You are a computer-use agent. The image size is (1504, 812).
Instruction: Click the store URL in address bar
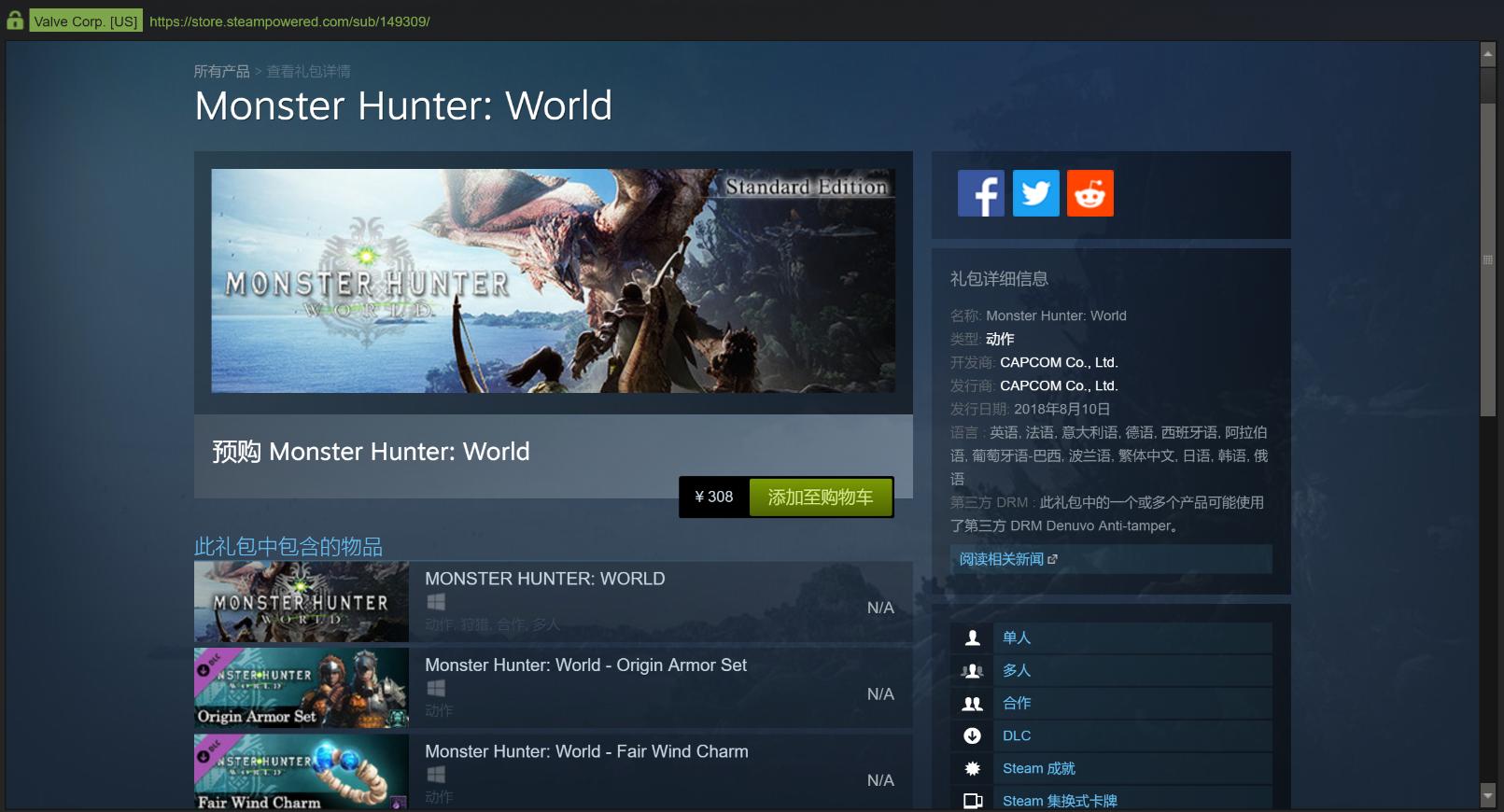click(x=289, y=21)
